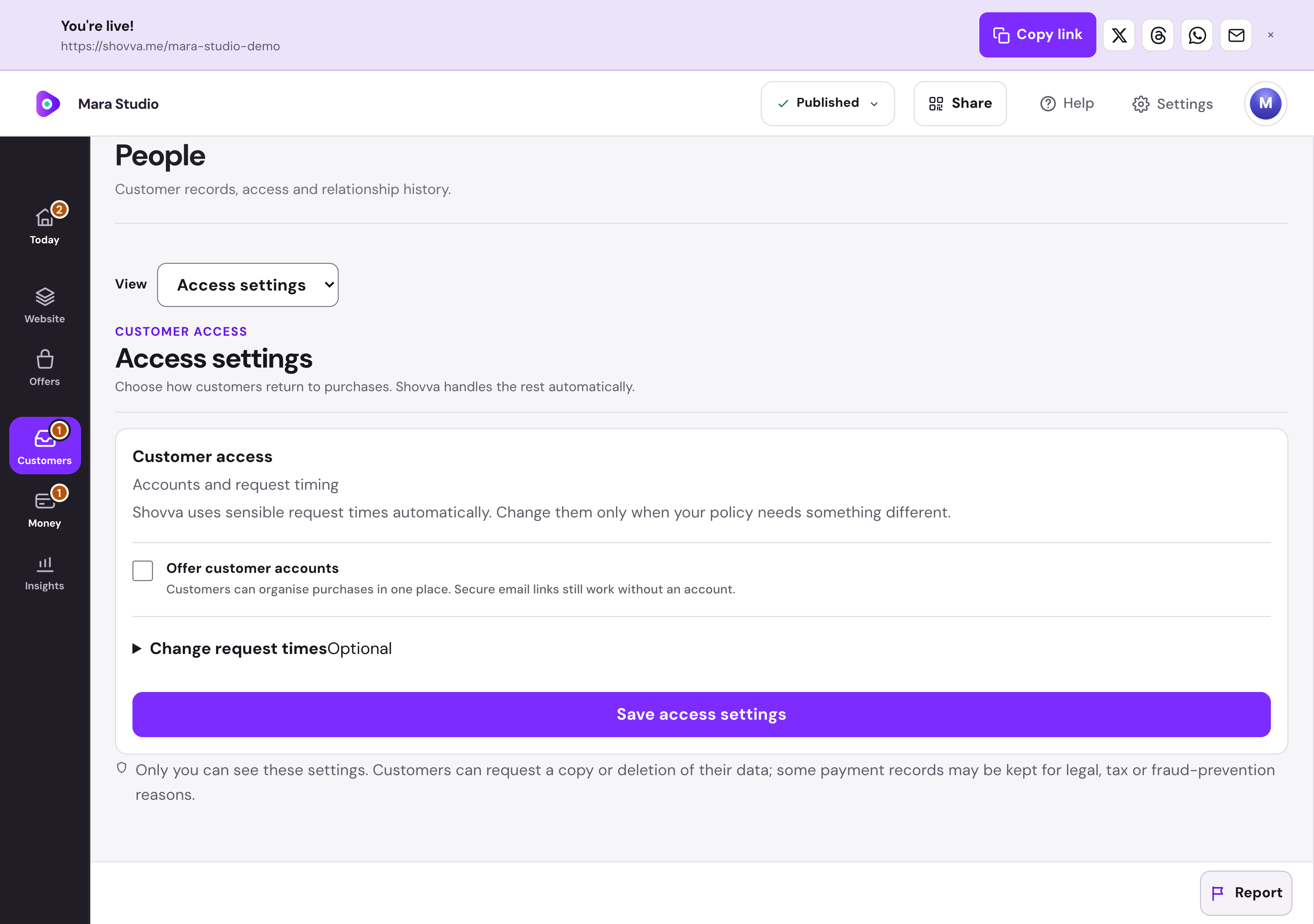Open the Money section in sidebar
This screenshot has width=1314, height=924.
tap(44, 509)
